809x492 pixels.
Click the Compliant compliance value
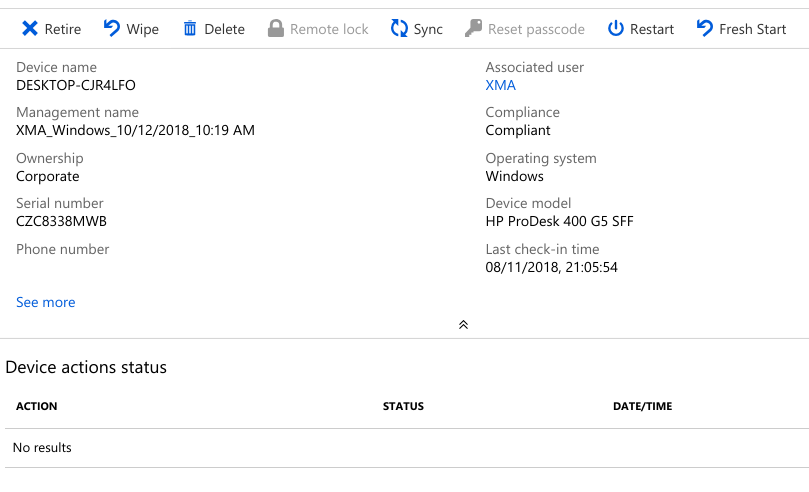click(518, 130)
